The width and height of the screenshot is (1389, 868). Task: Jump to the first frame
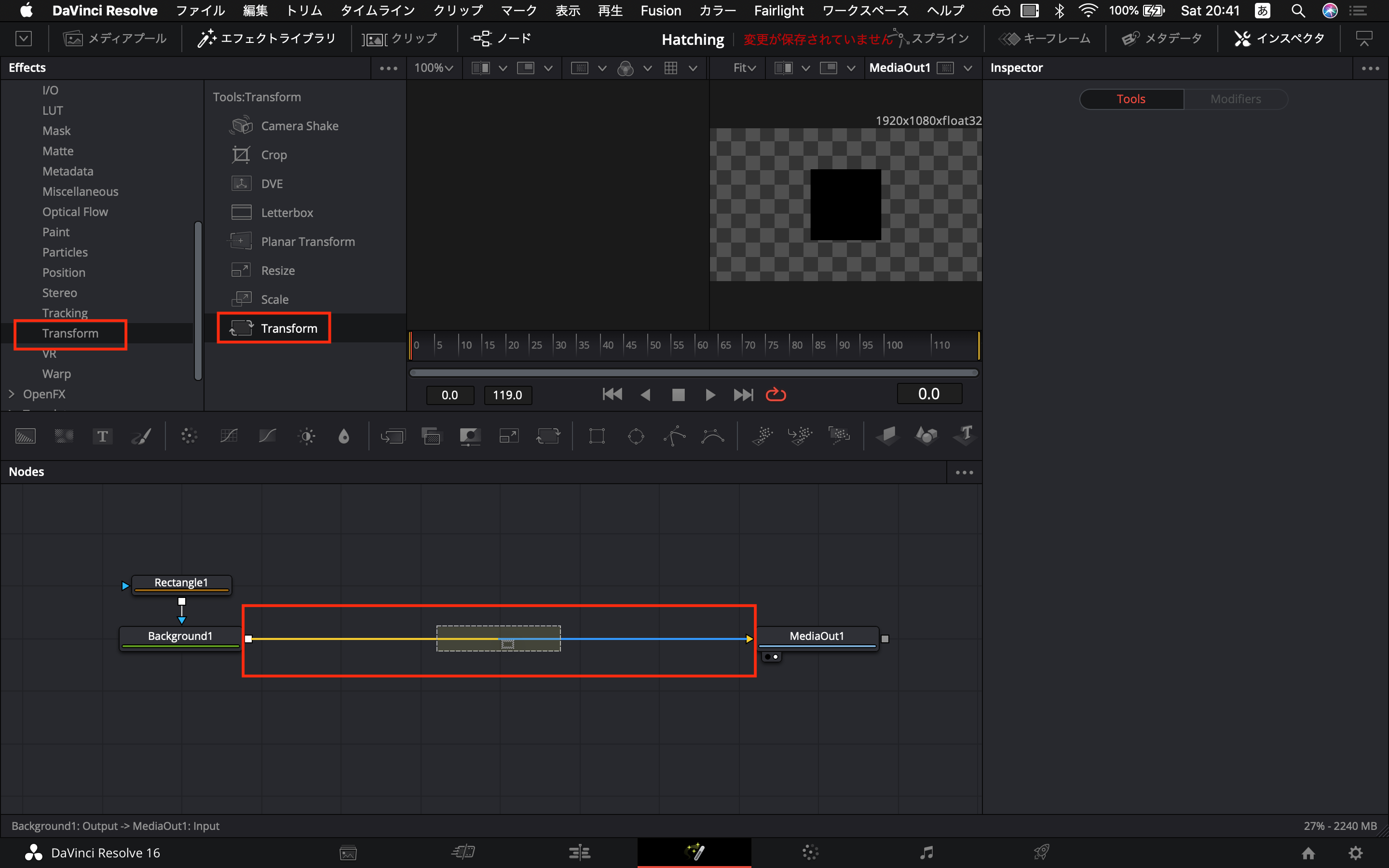[613, 395]
